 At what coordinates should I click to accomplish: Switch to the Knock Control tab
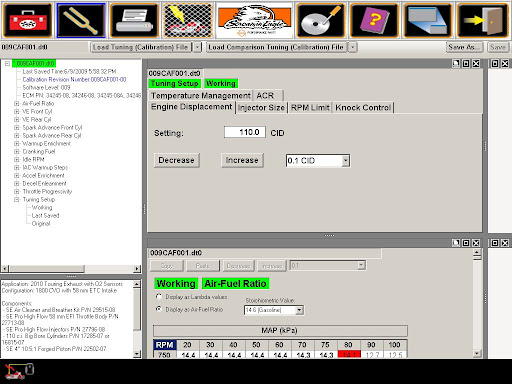point(363,108)
